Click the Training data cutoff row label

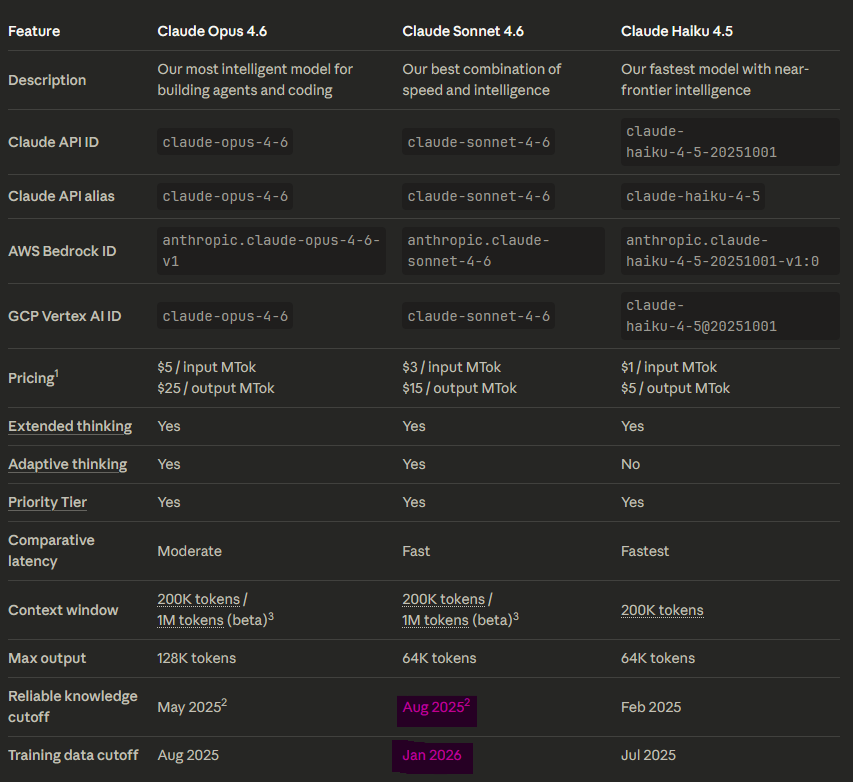(73, 755)
